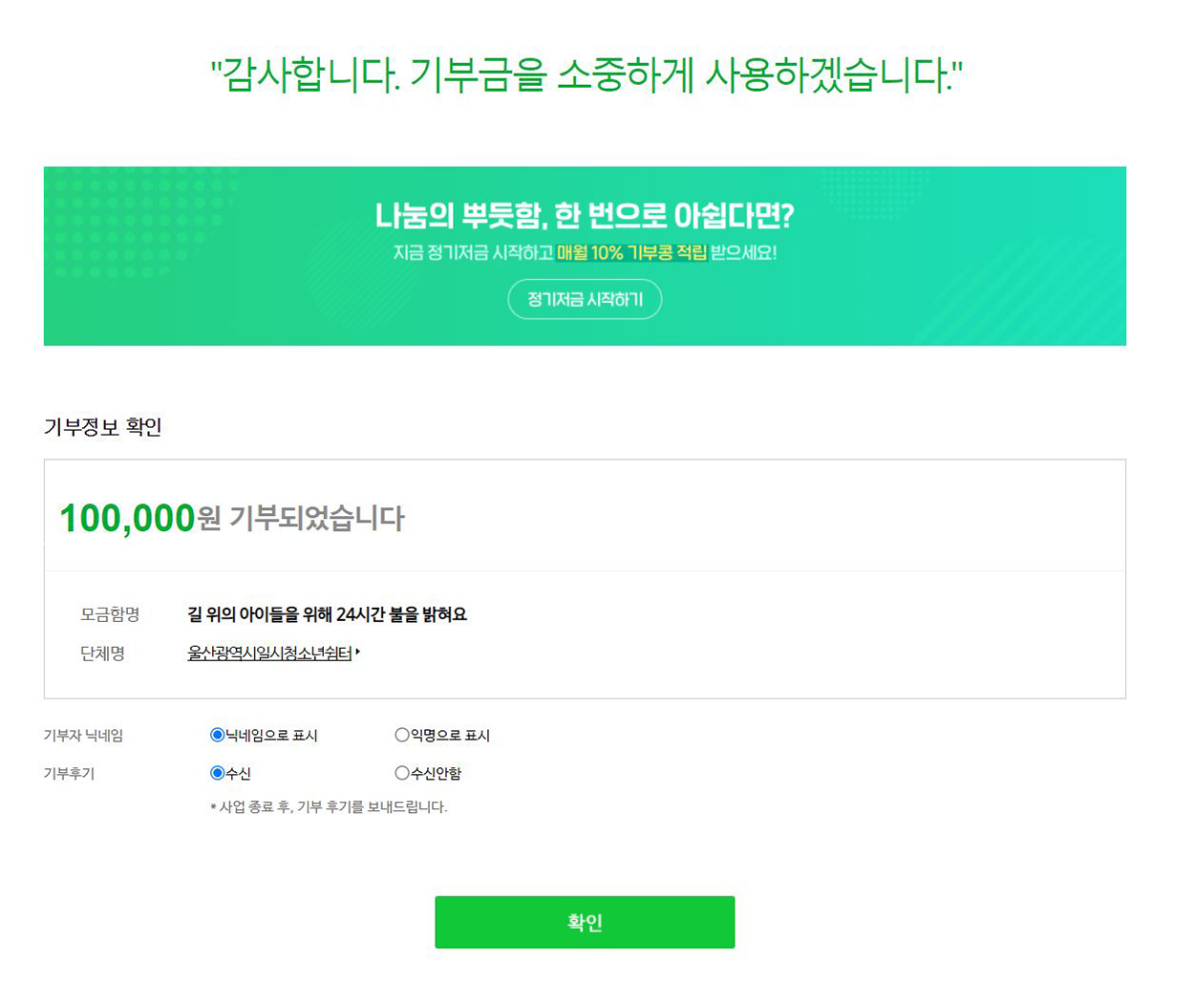Click the 감사합니다 thank-you heading
Screen dimensions: 1194x1008
pyautogui.click(x=586, y=75)
